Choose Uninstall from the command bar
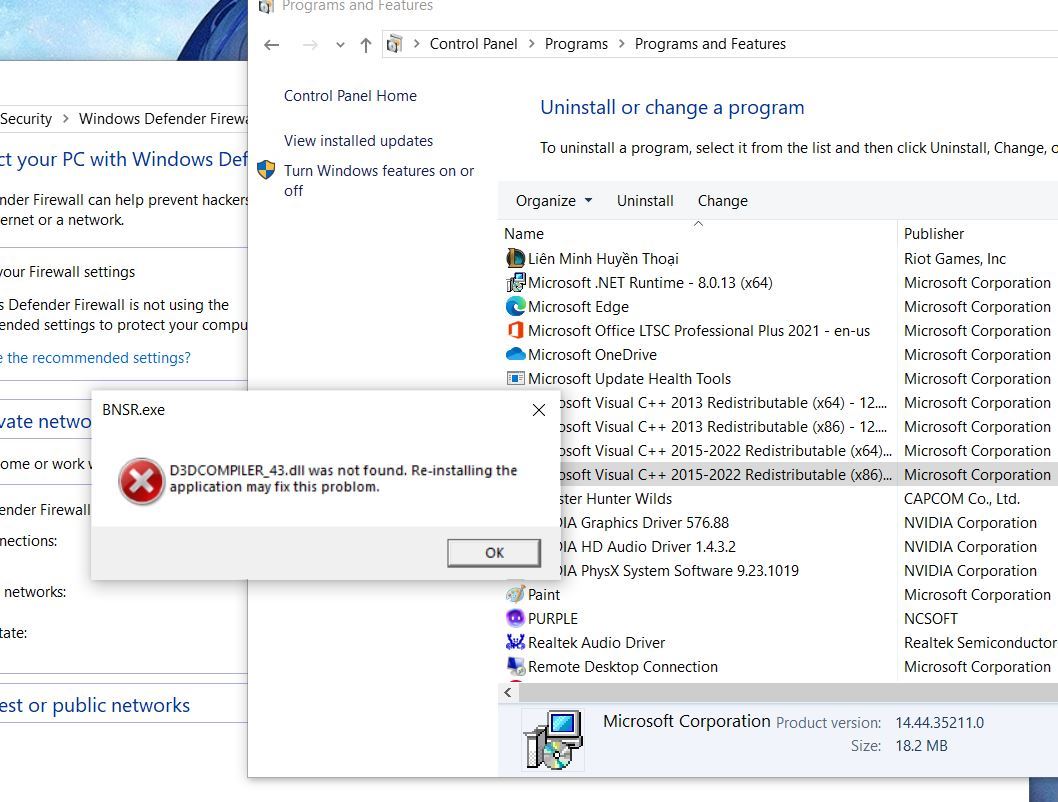This screenshot has height=802, width=1058. coord(644,200)
